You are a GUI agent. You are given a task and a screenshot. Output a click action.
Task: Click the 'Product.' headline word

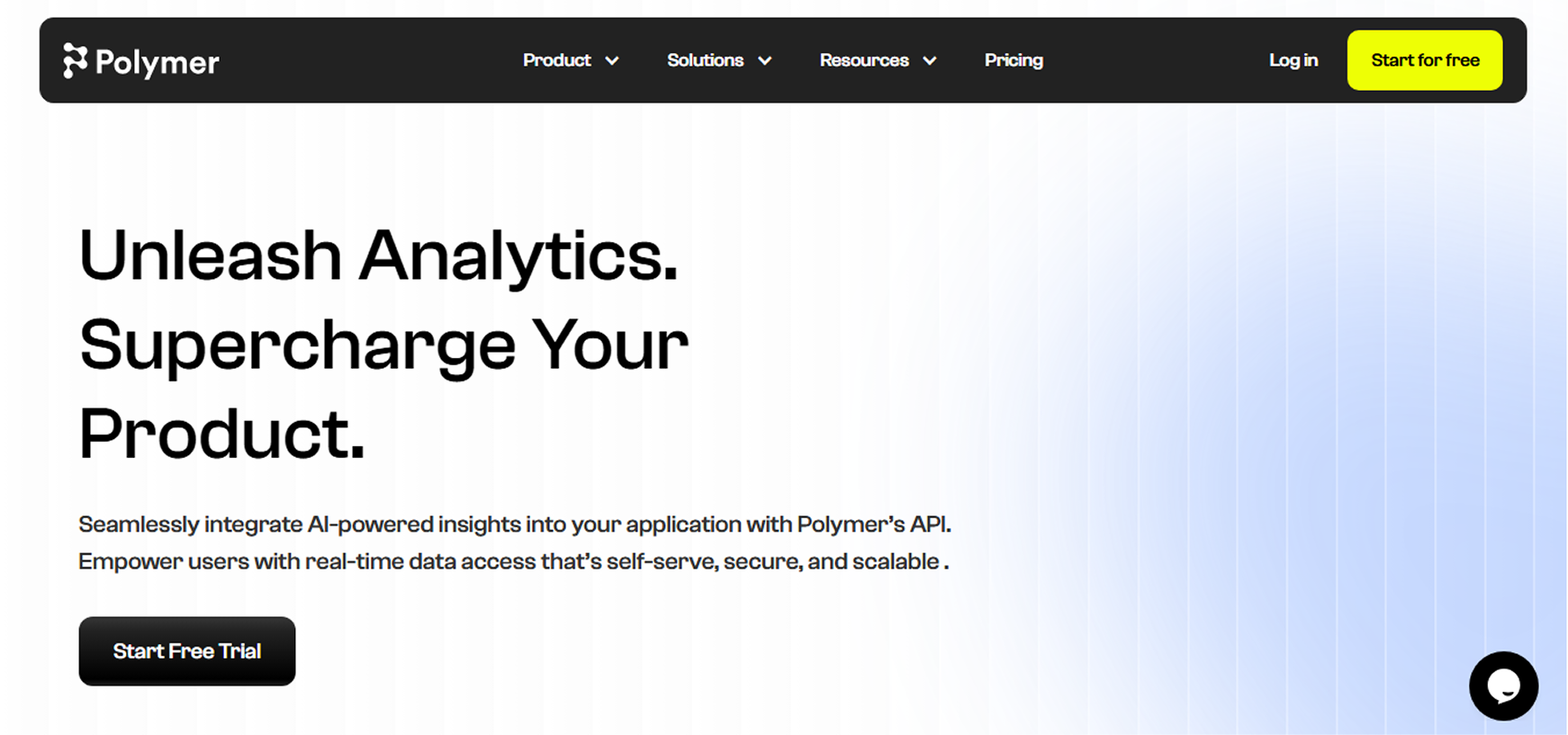(x=221, y=434)
